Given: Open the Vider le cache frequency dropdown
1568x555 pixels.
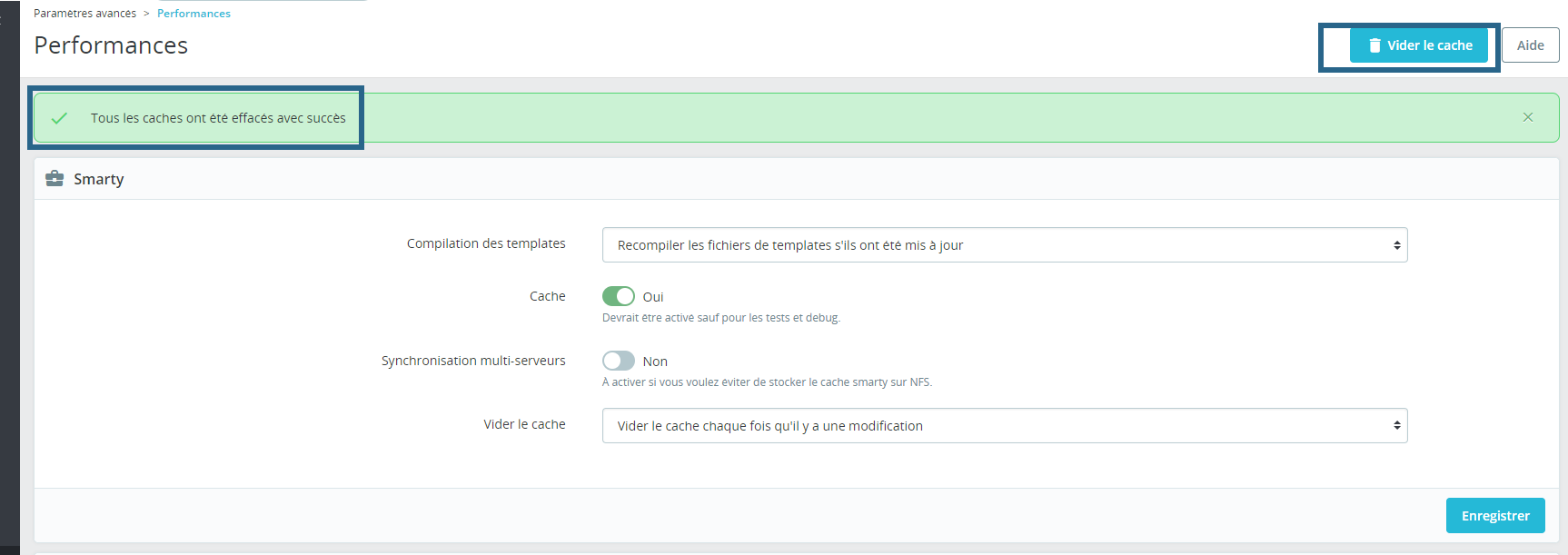Looking at the screenshot, I should pos(1004,425).
